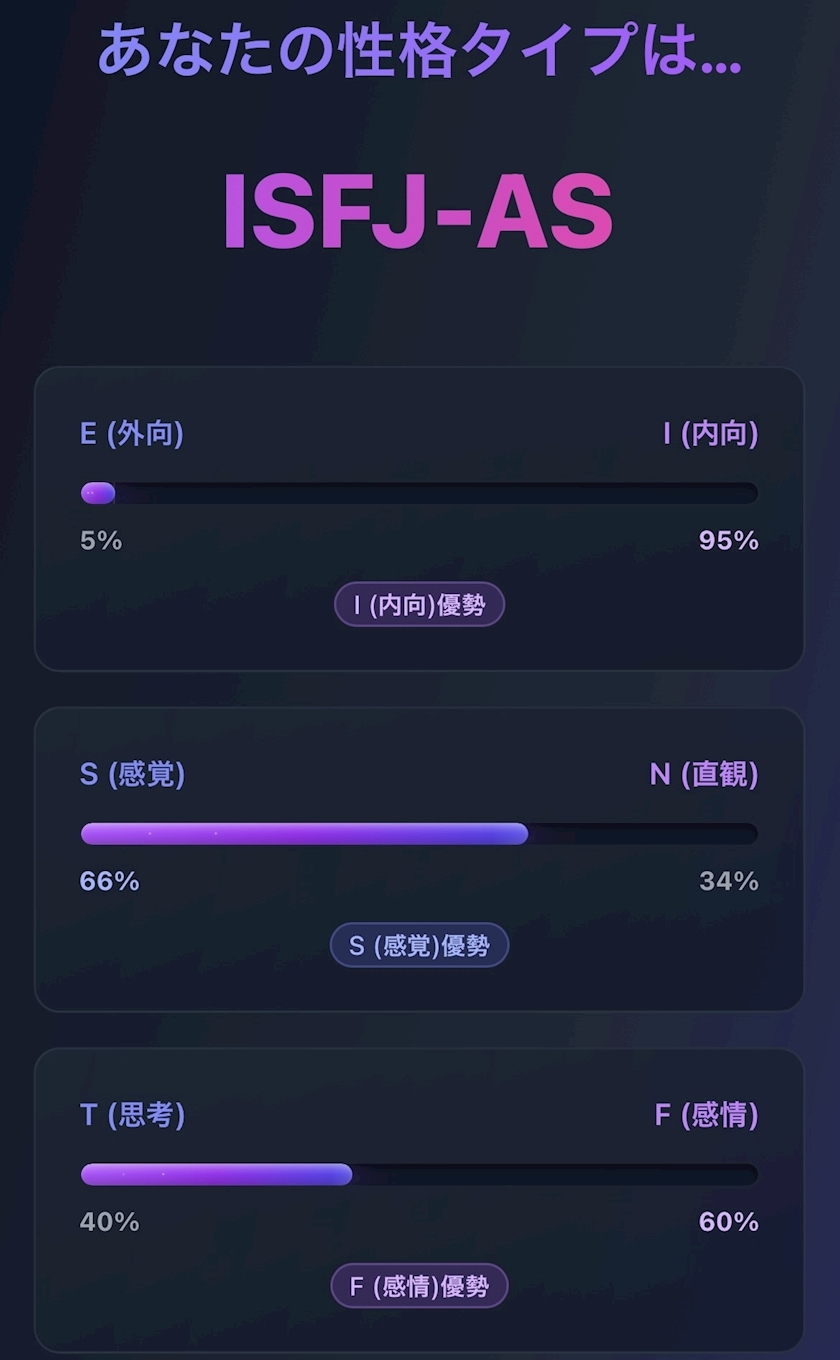Click the 60% feeling value

tap(728, 1222)
